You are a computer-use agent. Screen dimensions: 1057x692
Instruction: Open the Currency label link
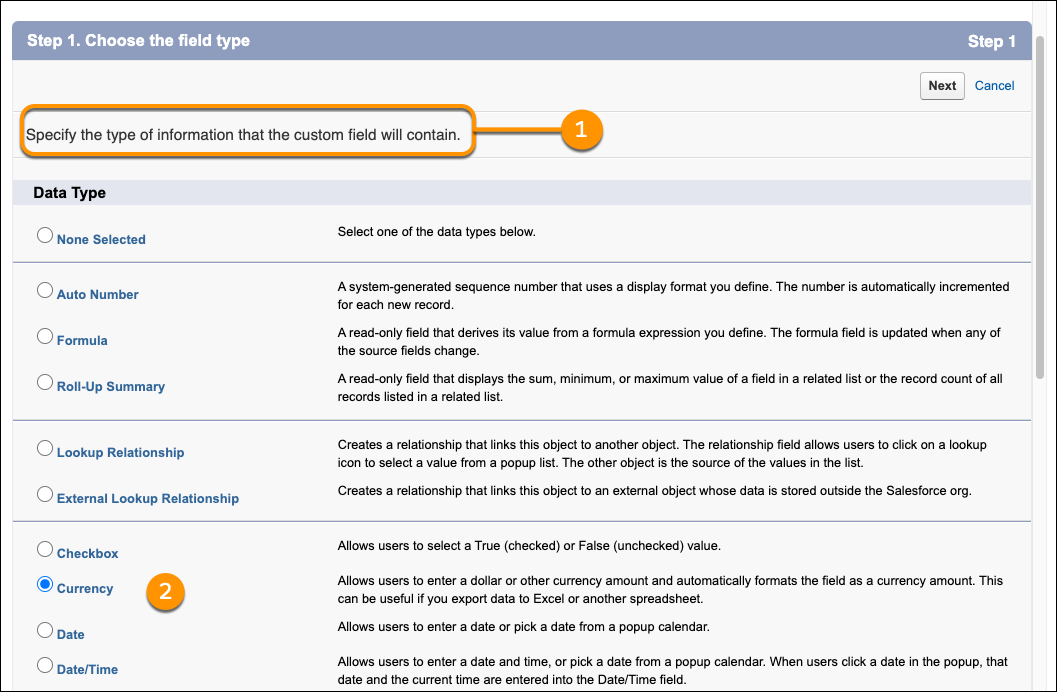click(x=86, y=588)
